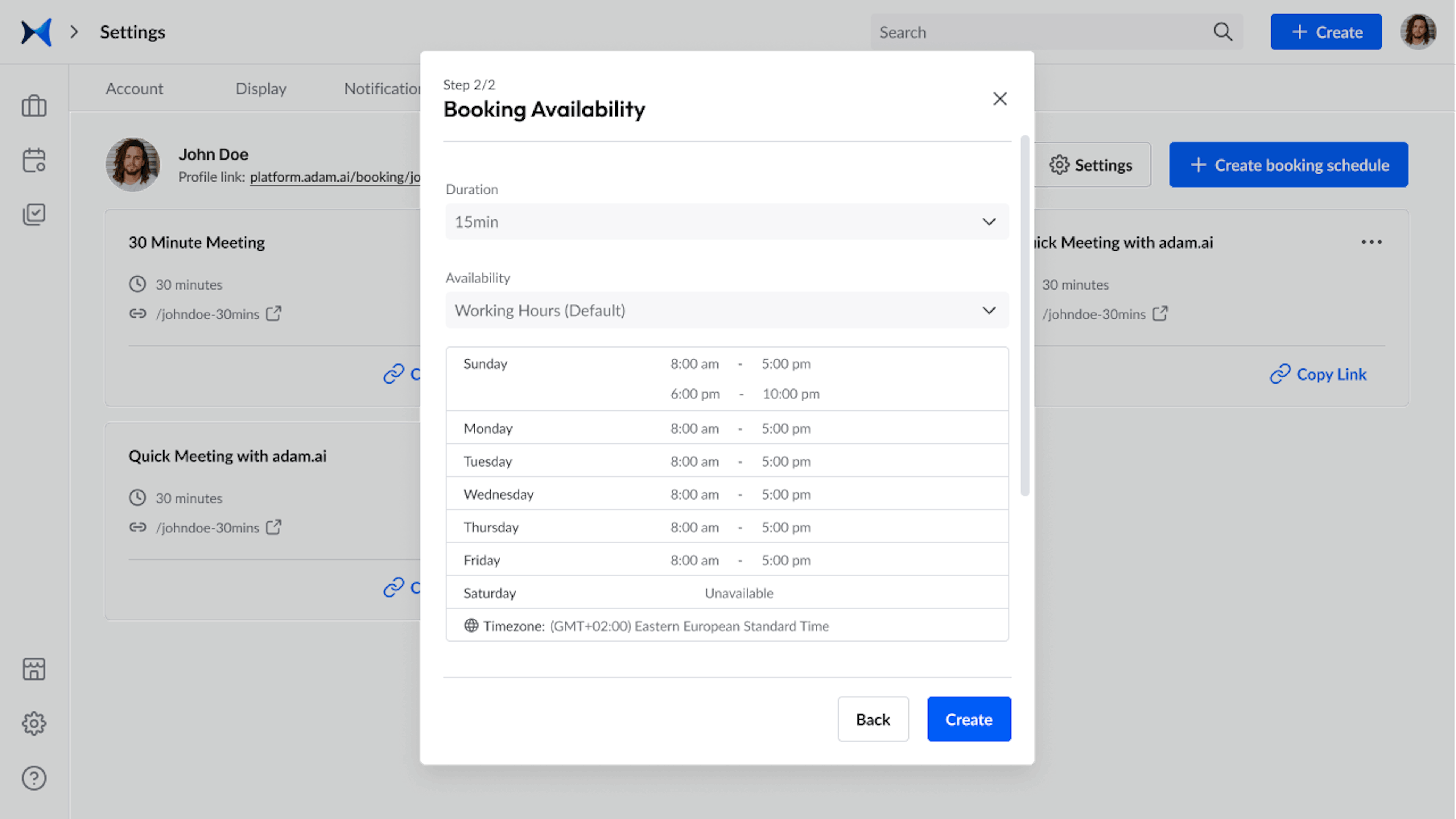Select the help/question mark icon in sidebar

[34, 778]
